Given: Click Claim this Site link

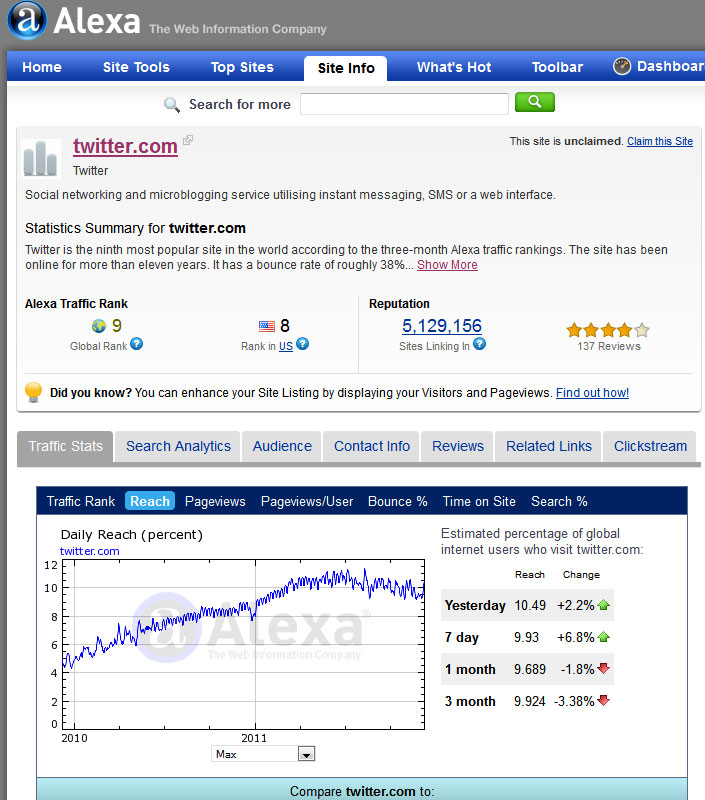Looking at the screenshot, I should (660, 141).
